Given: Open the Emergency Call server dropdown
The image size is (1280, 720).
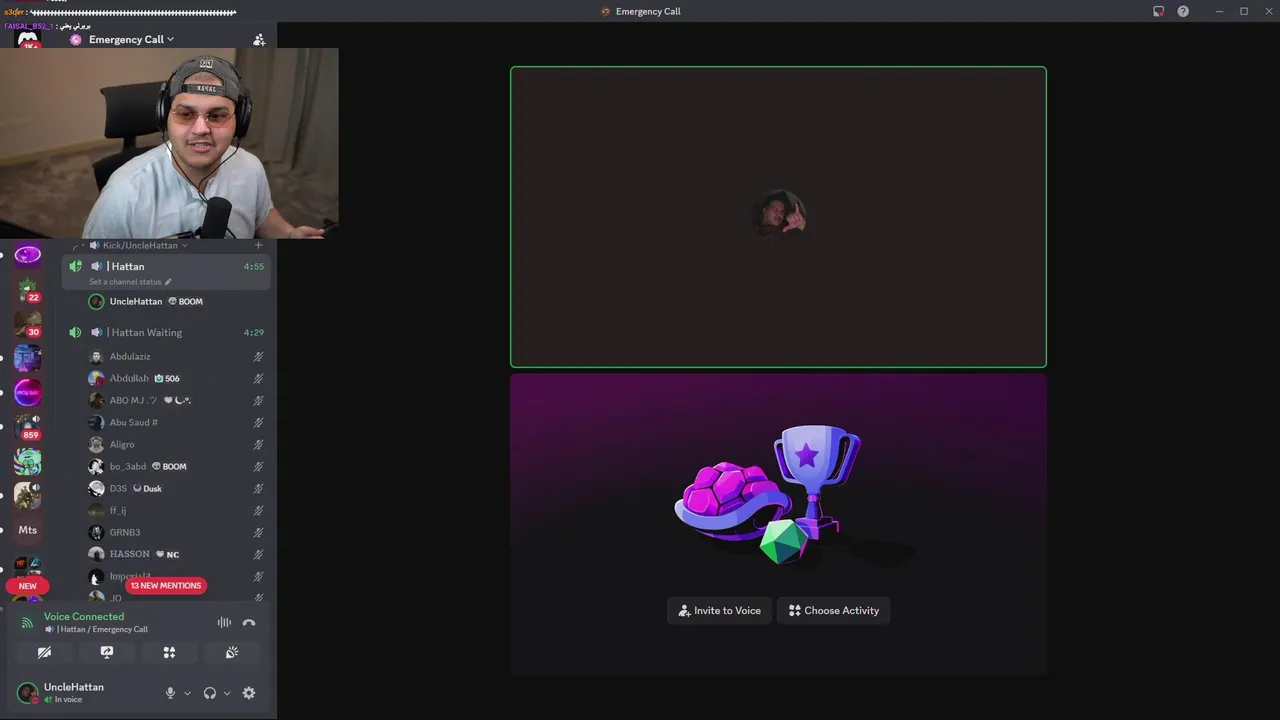Looking at the screenshot, I should [x=131, y=40].
